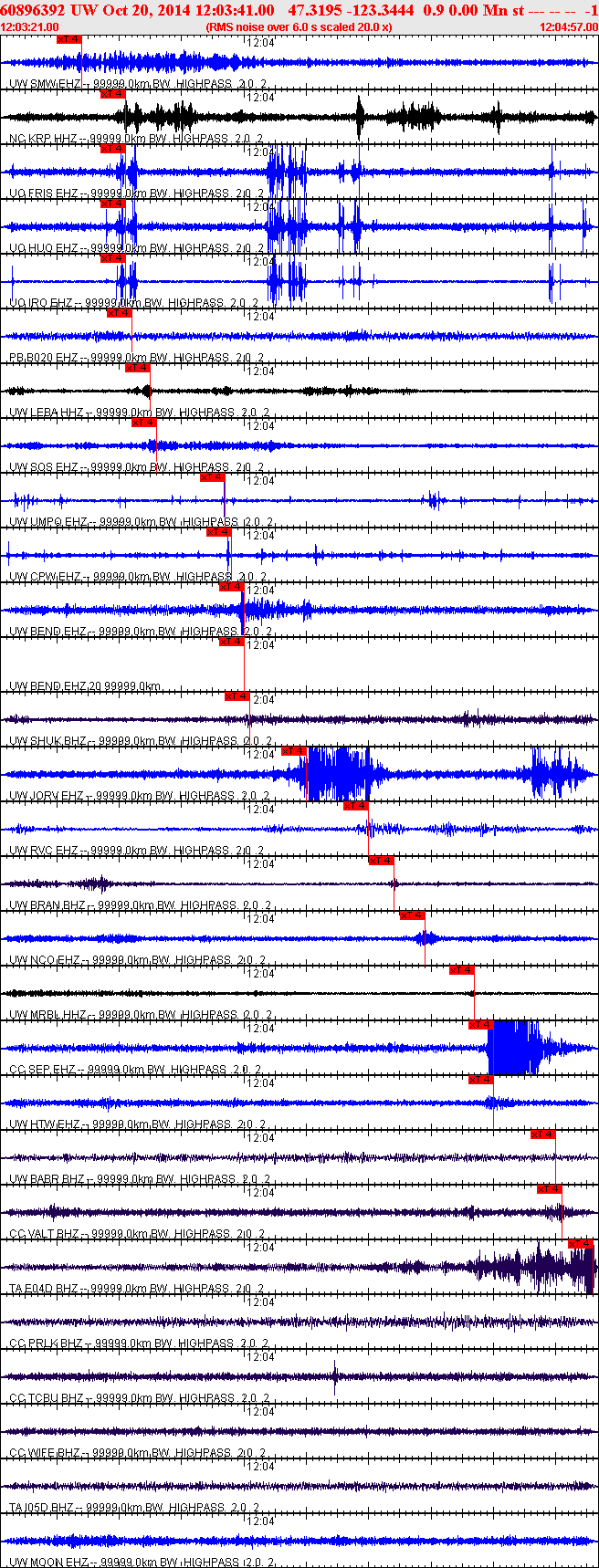Image resolution: width=599 pixels, height=1568 pixels.
Task: Select the CC WIFE BHZ channel label
Action: (x=45, y=1453)
